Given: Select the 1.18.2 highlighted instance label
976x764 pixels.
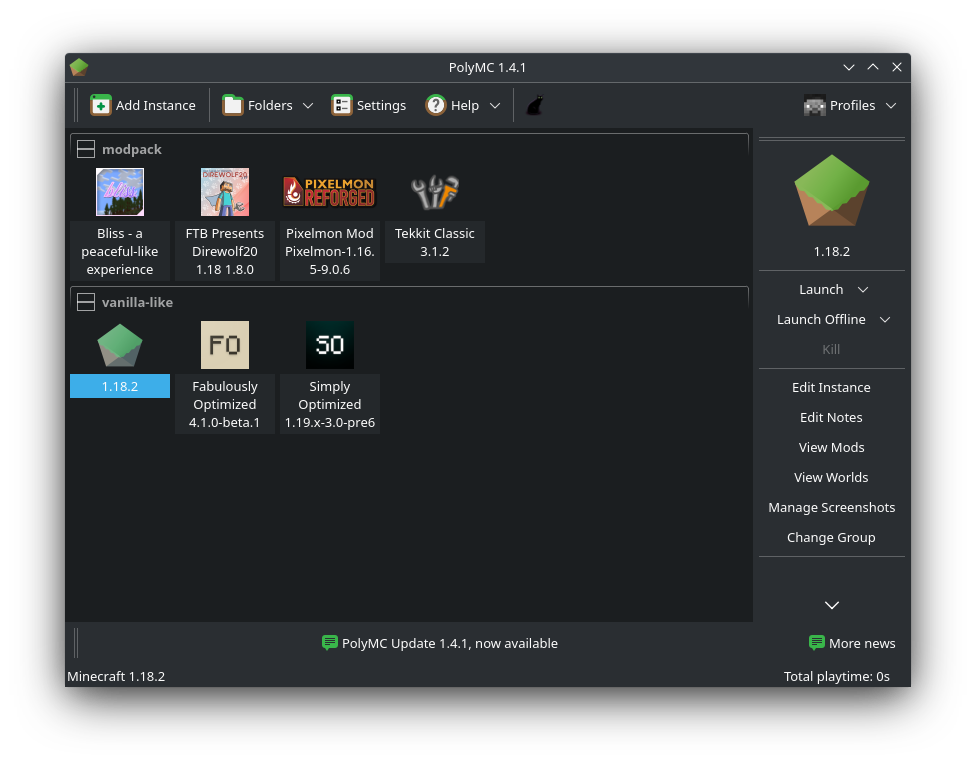Looking at the screenshot, I should (x=120, y=386).
